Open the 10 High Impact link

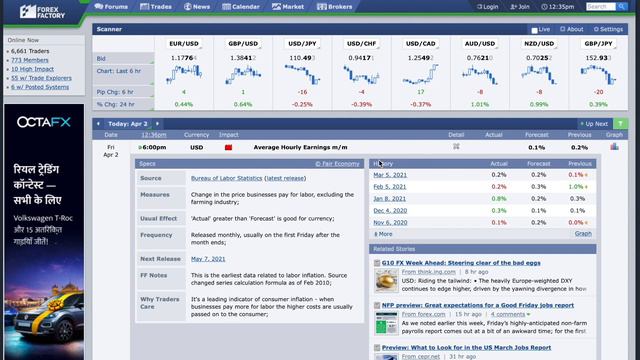(32, 69)
